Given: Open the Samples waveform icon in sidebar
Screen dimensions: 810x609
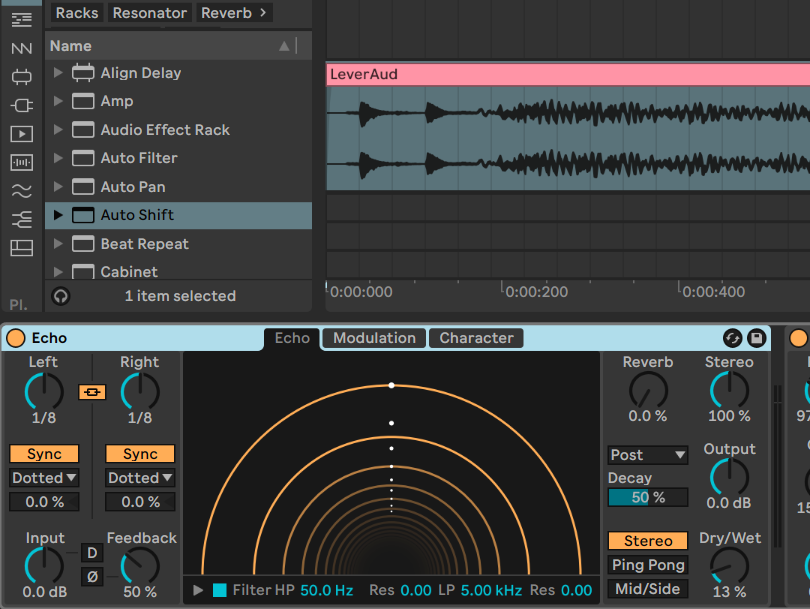Looking at the screenshot, I should coord(21,162).
